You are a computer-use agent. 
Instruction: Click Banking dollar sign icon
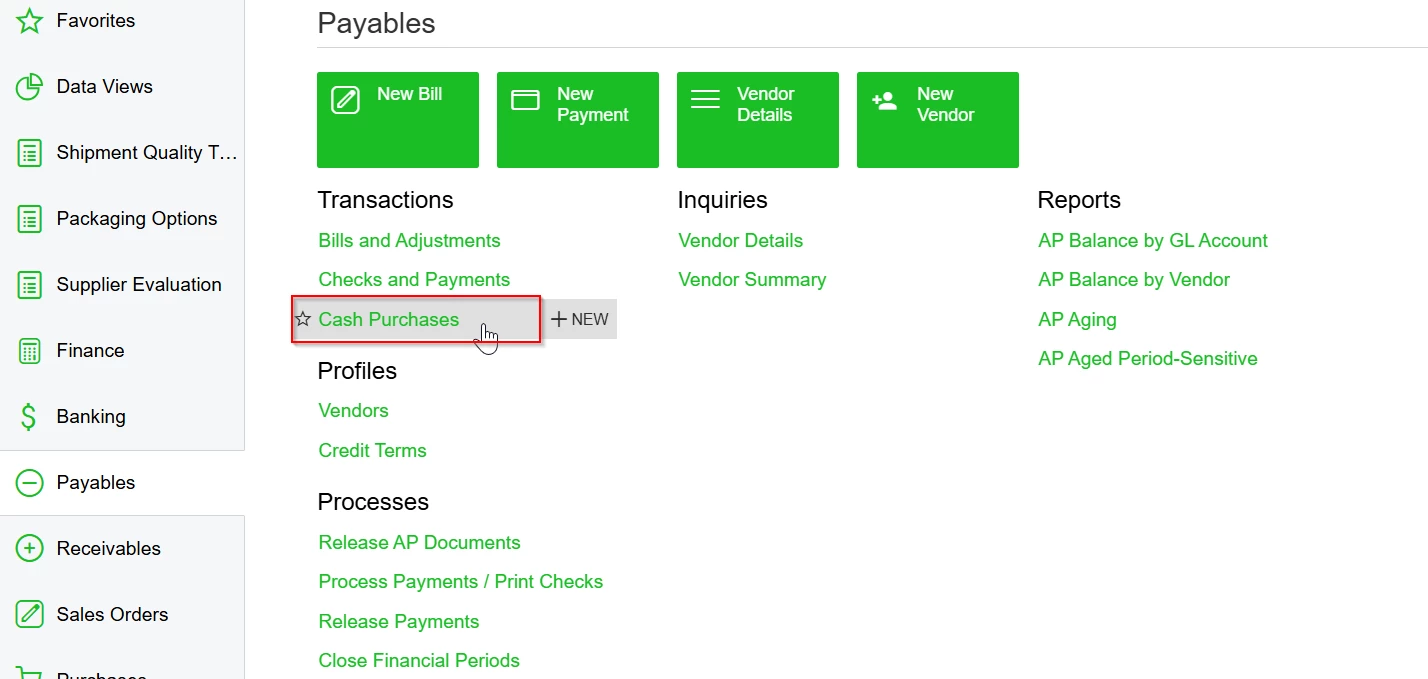[30, 417]
